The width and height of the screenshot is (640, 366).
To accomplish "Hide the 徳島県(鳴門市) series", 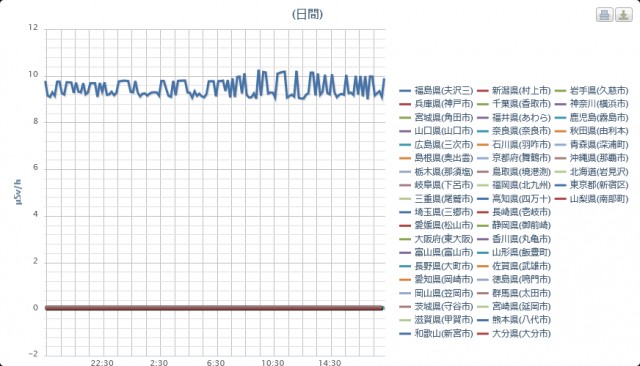I will pyautogui.click(x=514, y=279).
